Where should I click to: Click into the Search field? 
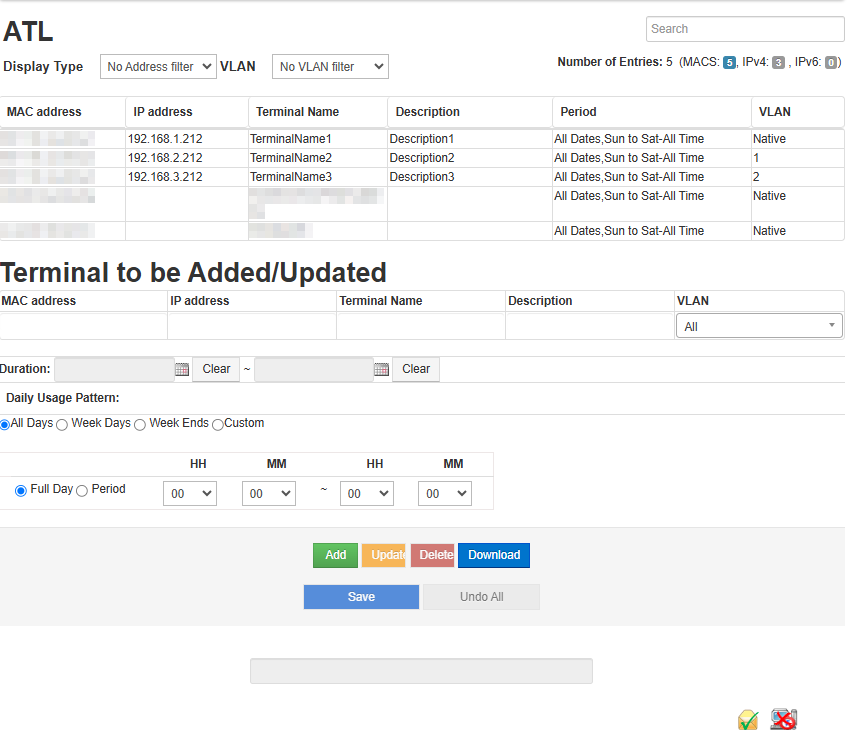(744, 29)
